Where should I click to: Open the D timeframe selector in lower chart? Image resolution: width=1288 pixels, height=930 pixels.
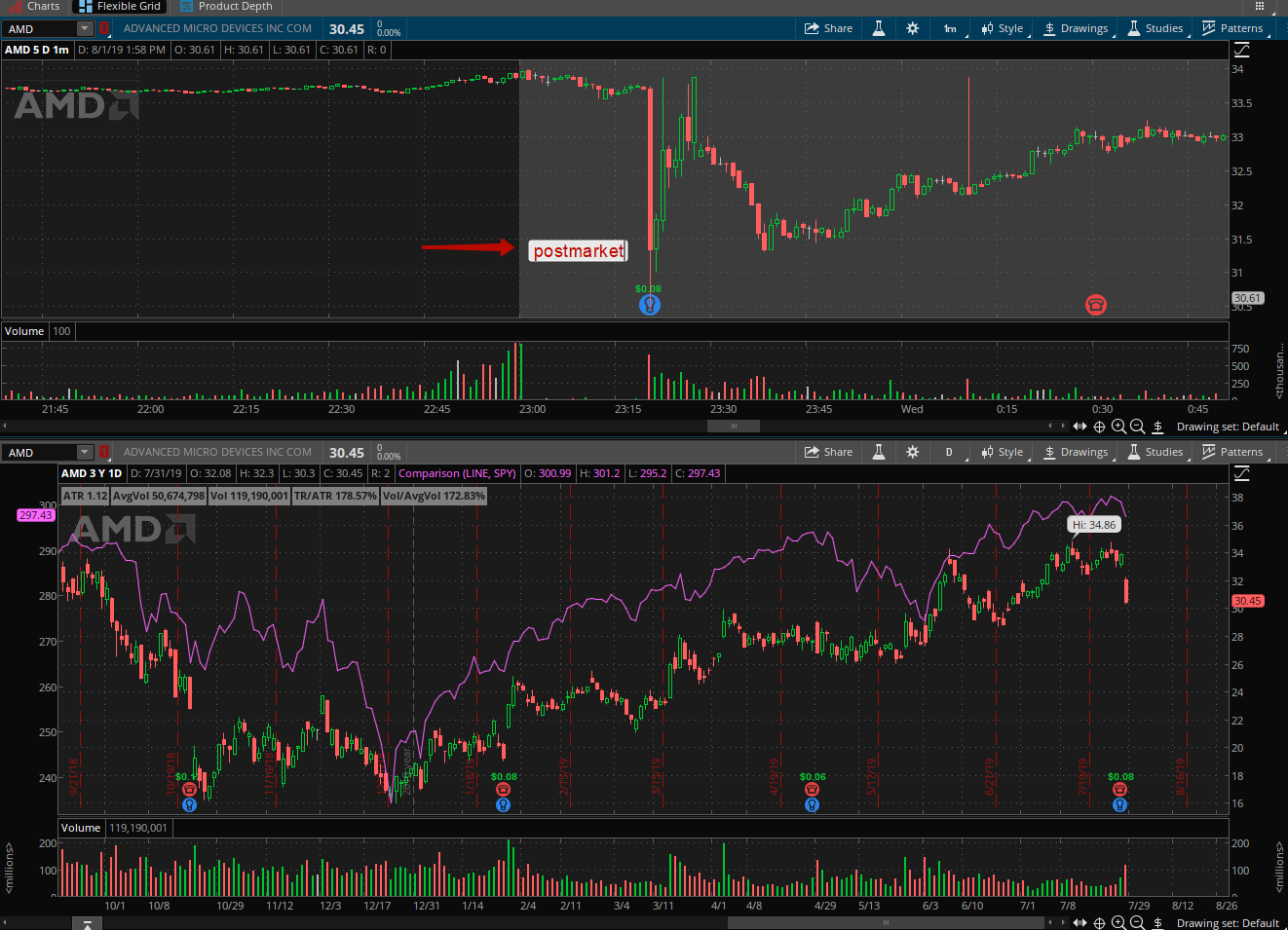pyautogui.click(x=950, y=452)
